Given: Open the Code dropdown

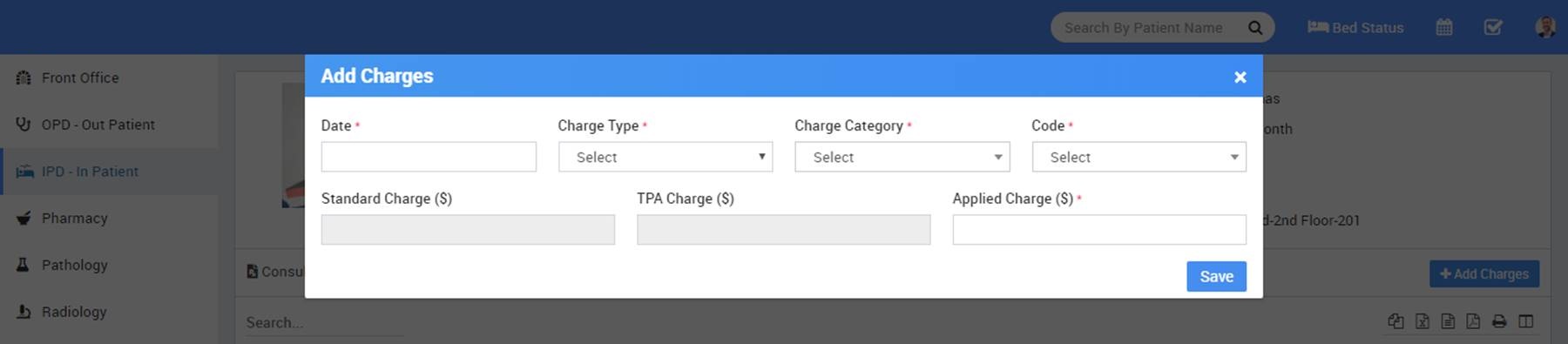Looking at the screenshot, I should pyautogui.click(x=1139, y=157).
